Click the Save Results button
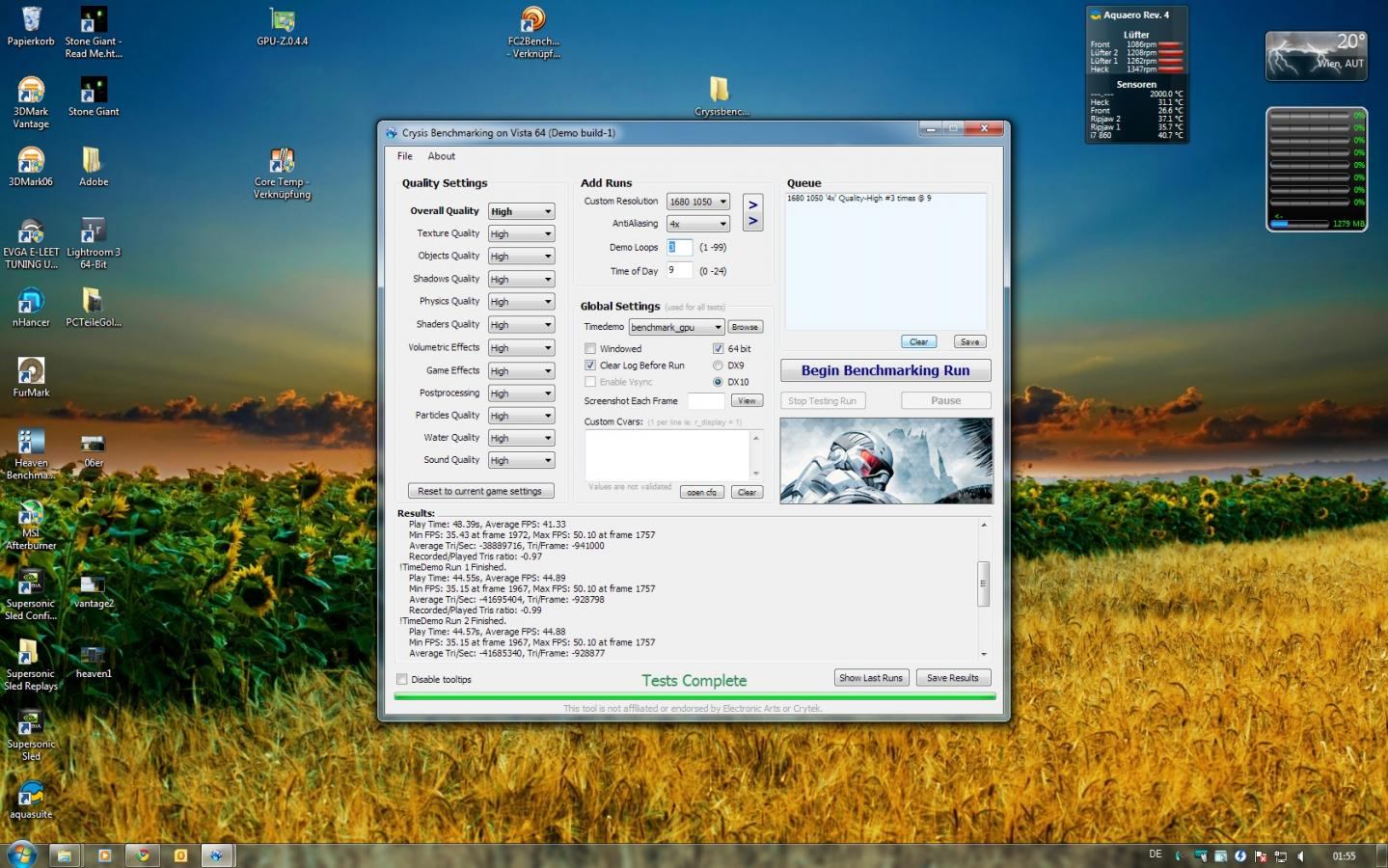This screenshot has width=1388, height=868. (x=953, y=678)
